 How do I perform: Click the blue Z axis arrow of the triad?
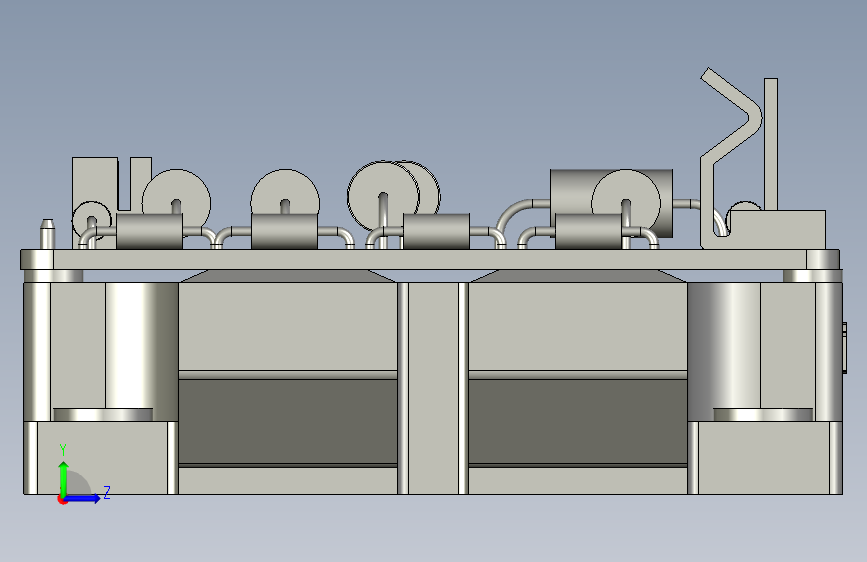pyautogui.click(x=83, y=498)
